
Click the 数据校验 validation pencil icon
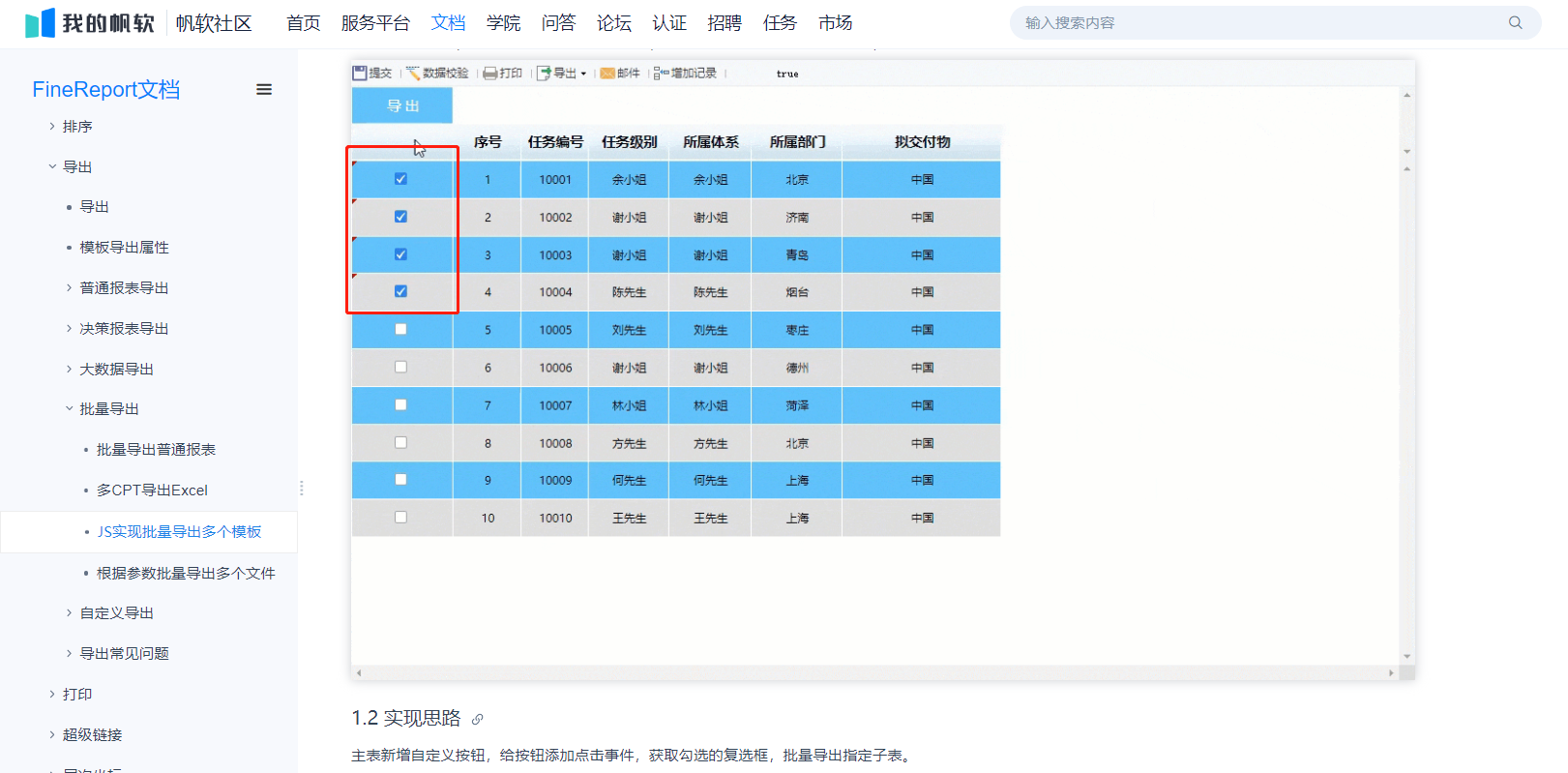pos(413,73)
